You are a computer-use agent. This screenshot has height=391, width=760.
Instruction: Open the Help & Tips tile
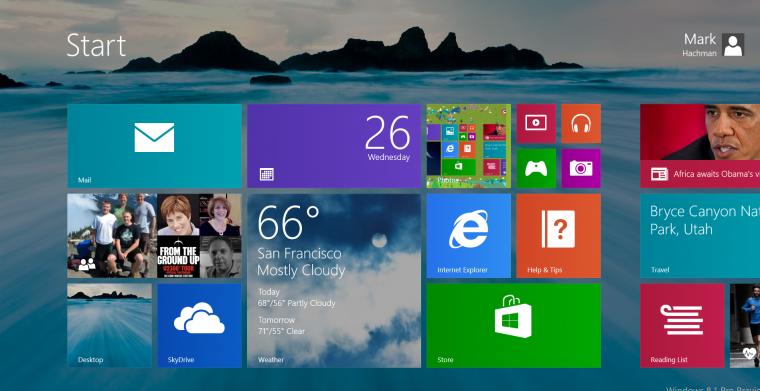[558, 236]
